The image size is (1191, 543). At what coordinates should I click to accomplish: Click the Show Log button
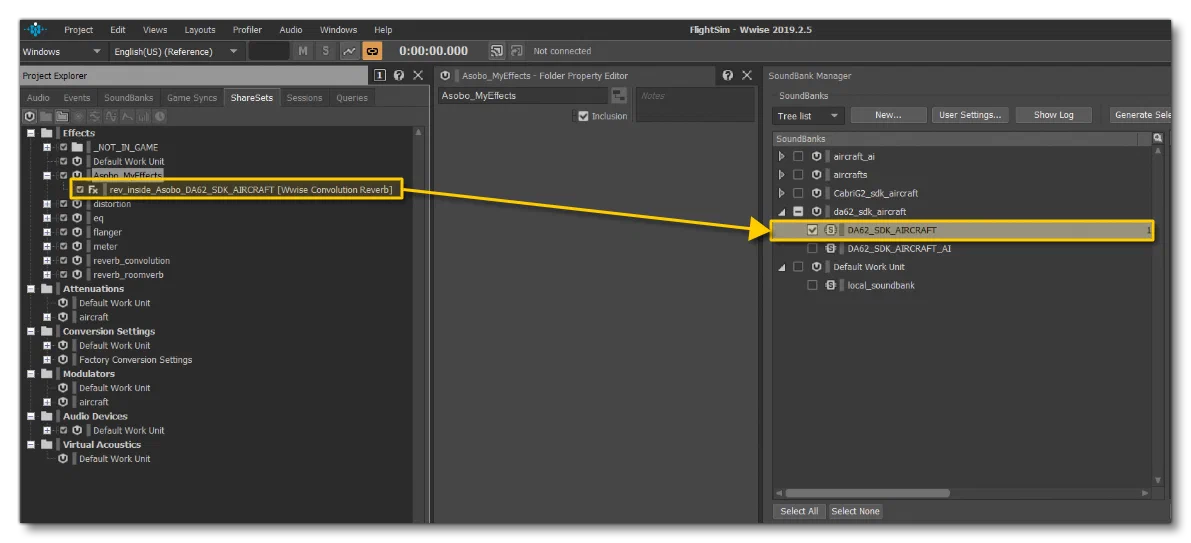[1054, 115]
